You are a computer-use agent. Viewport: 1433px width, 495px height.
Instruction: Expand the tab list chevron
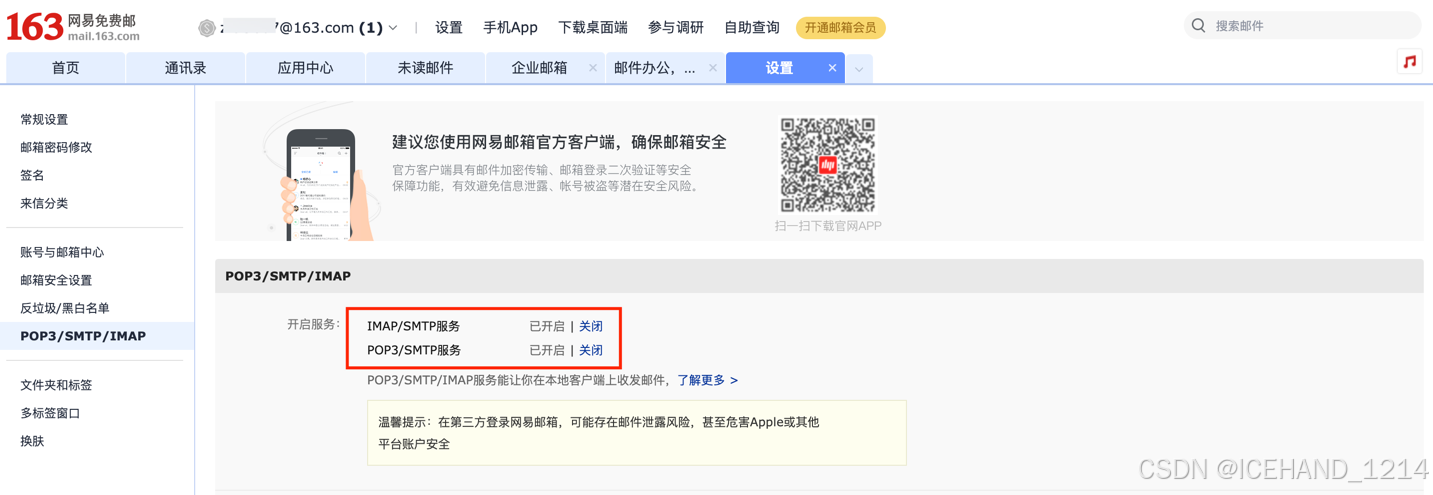pyautogui.click(x=859, y=69)
